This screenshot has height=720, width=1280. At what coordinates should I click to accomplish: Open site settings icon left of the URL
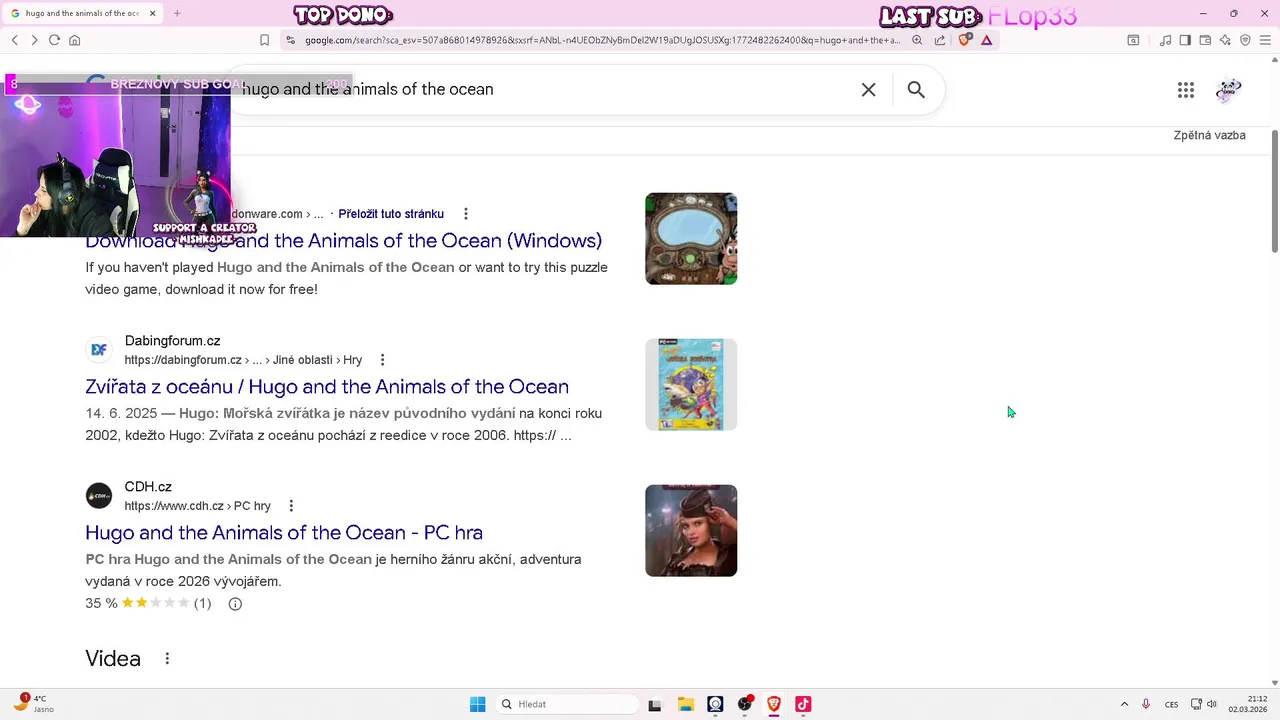[290, 40]
